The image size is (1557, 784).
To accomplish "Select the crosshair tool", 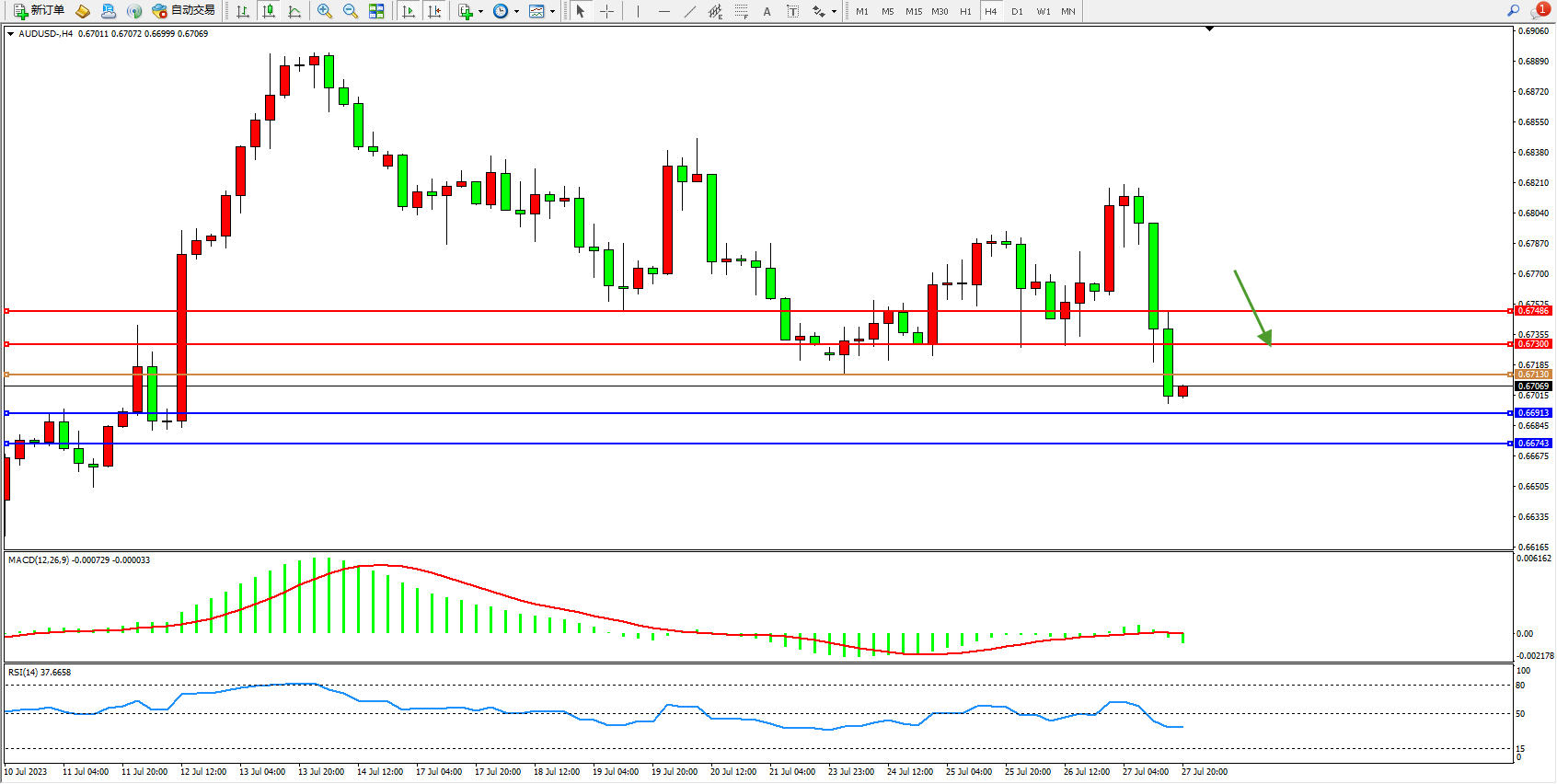I will click(x=607, y=11).
